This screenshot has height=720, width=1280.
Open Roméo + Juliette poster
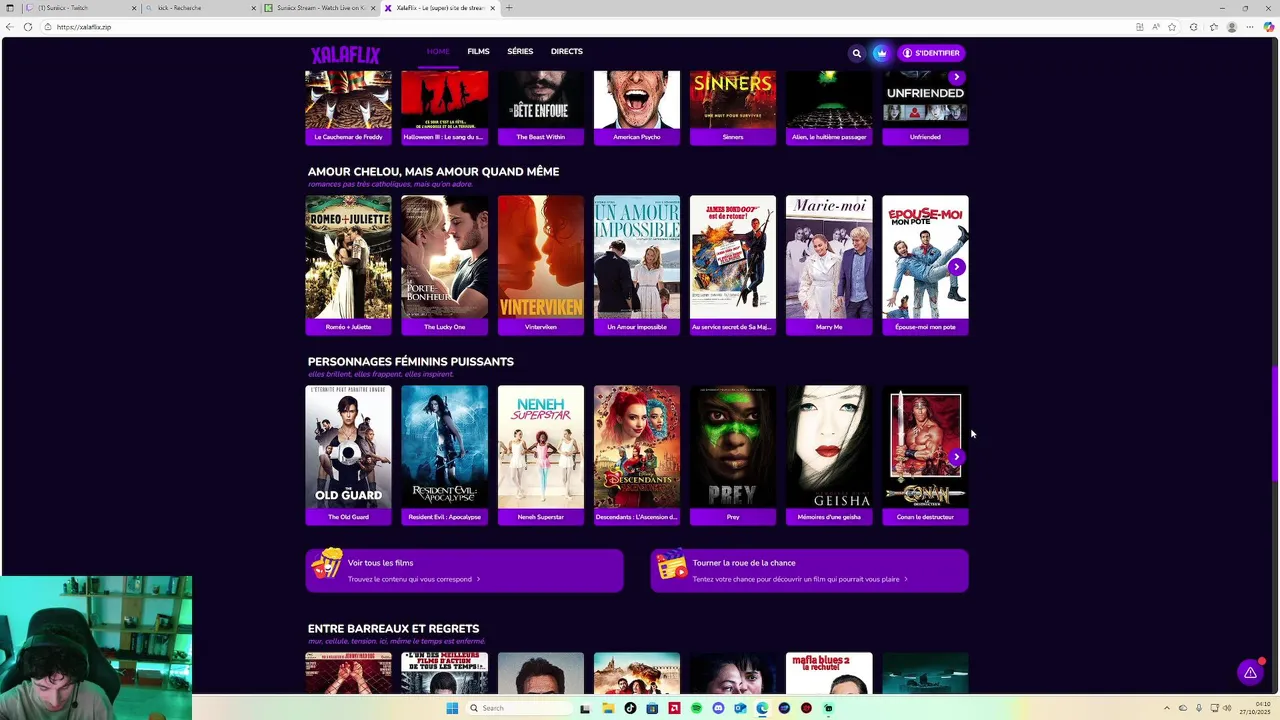pyautogui.click(x=348, y=257)
